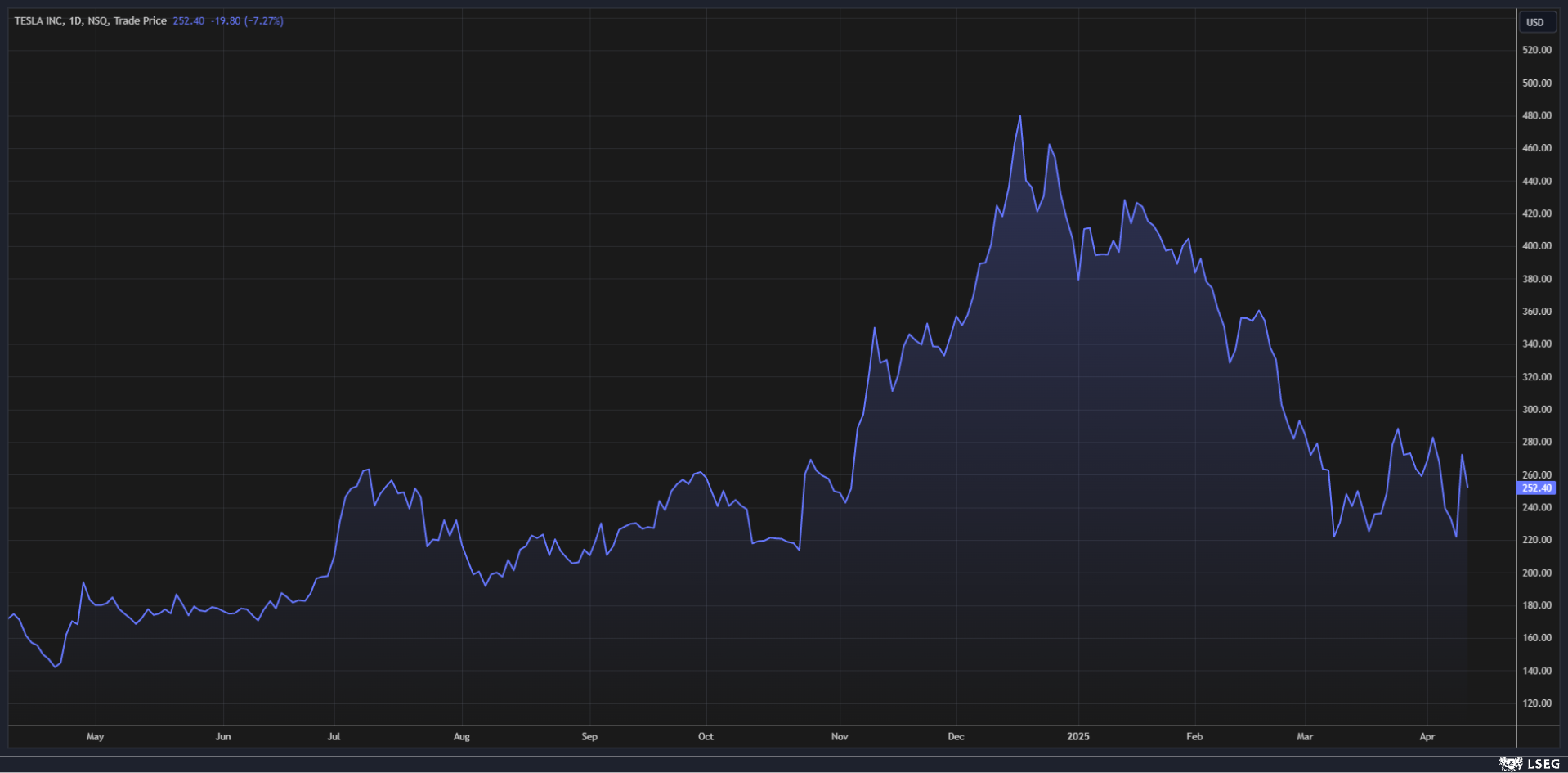Click the Dec label on time axis
The width and height of the screenshot is (1568, 773).
coord(956,736)
